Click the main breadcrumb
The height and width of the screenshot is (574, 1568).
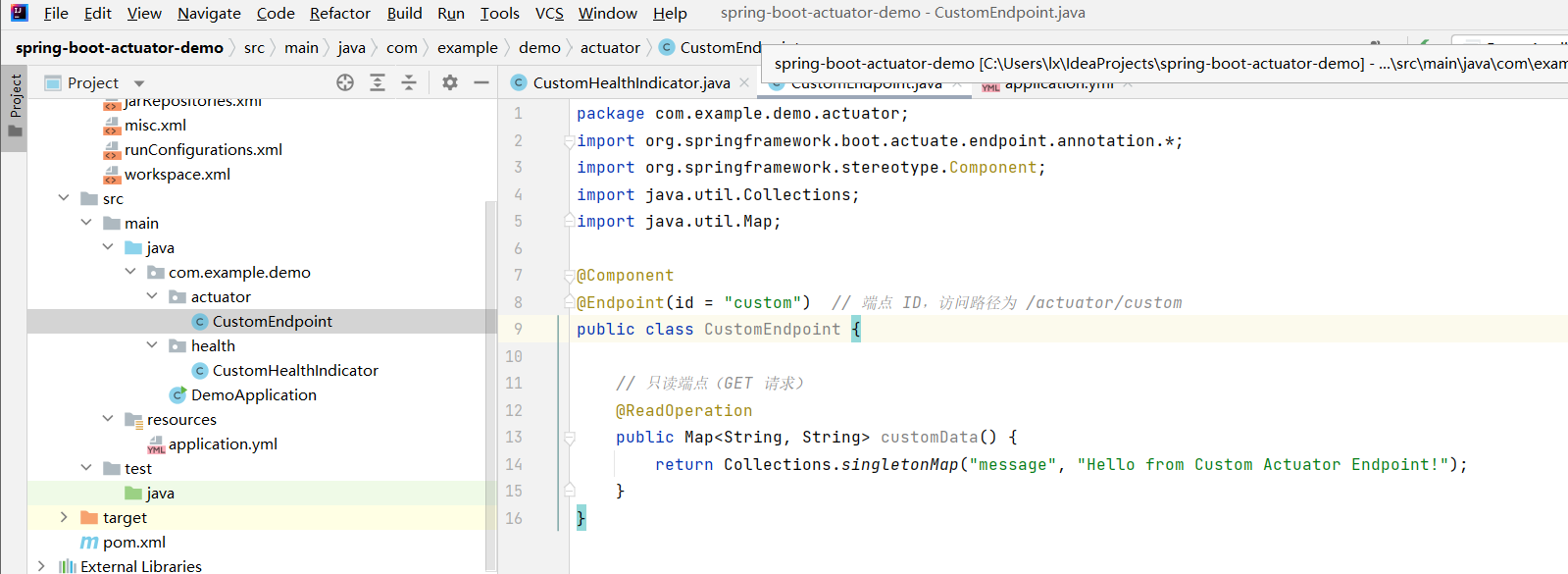[301, 47]
